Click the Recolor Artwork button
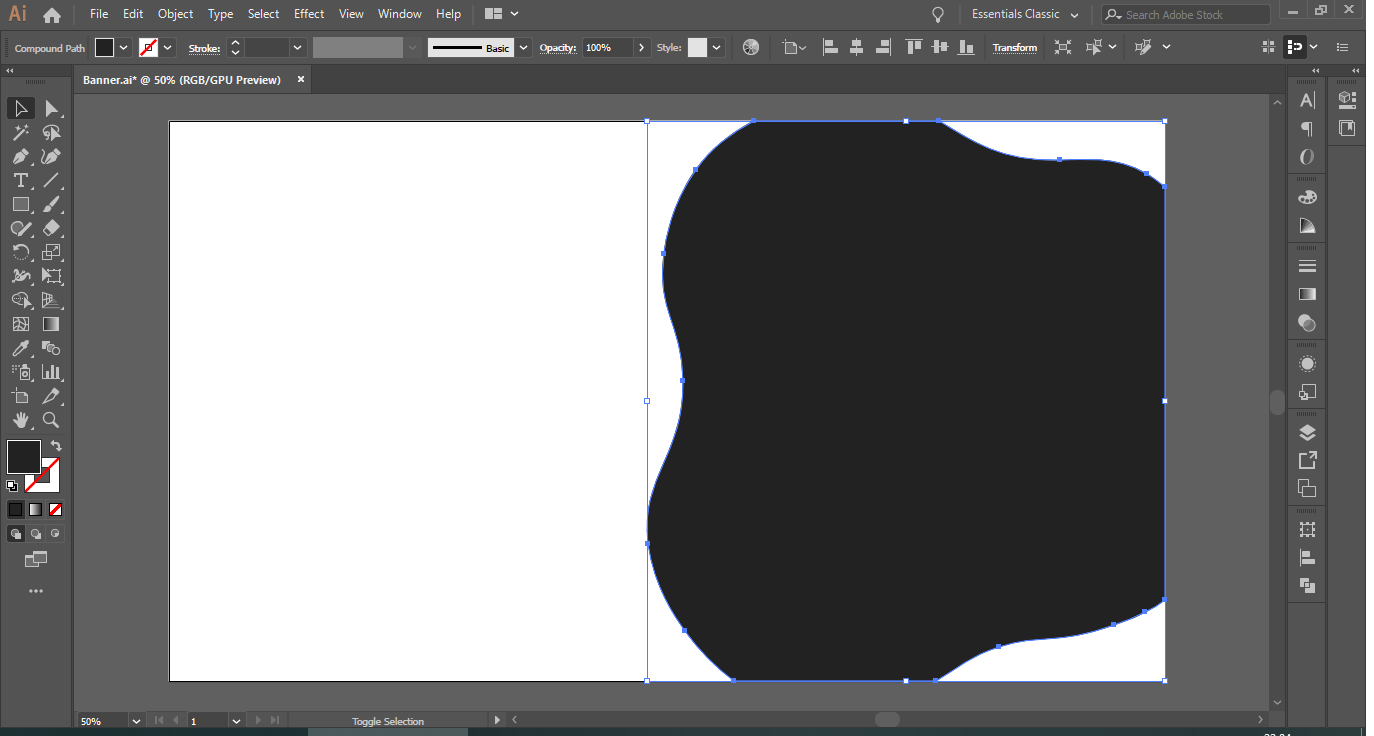This screenshot has width=1374, height=736. 751,47
